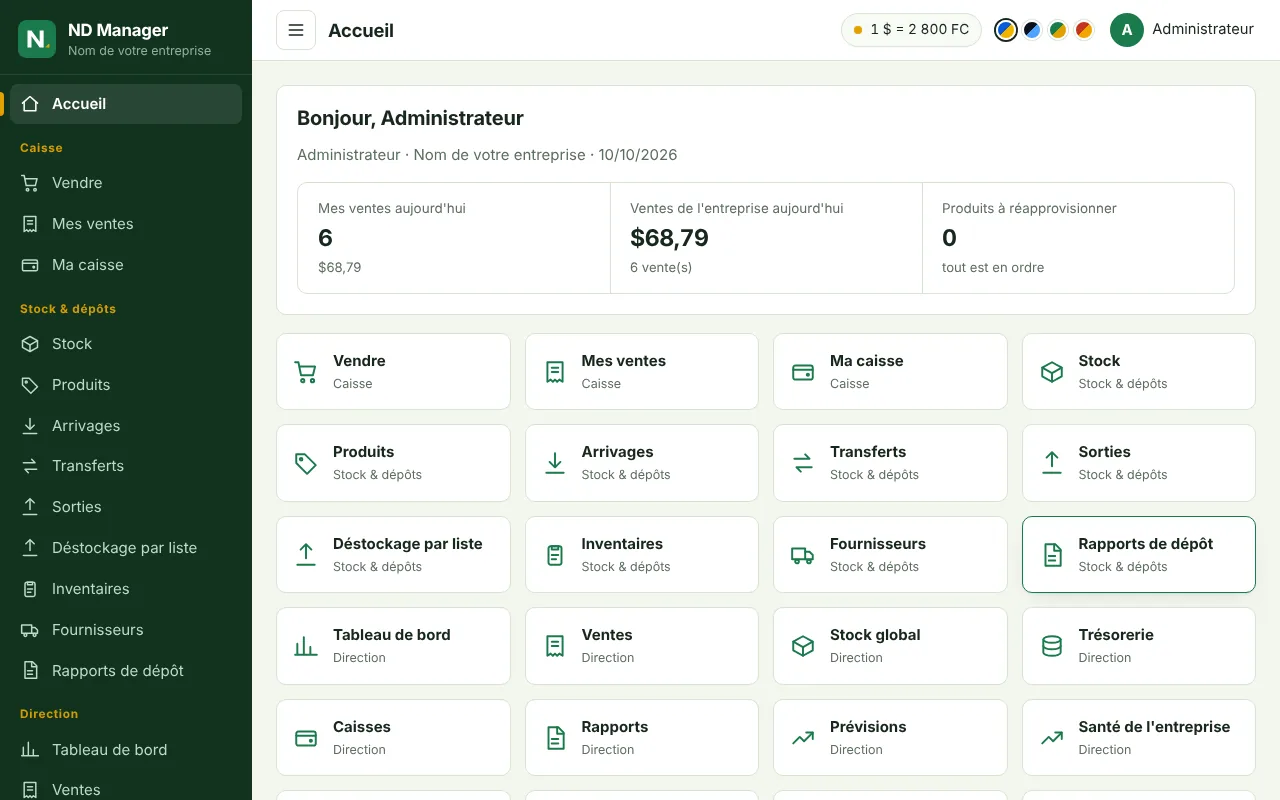This screenshot has width=1280, height=800.
Task: Click the box icon on the Stock card
Action: [x=1052, y=372]
